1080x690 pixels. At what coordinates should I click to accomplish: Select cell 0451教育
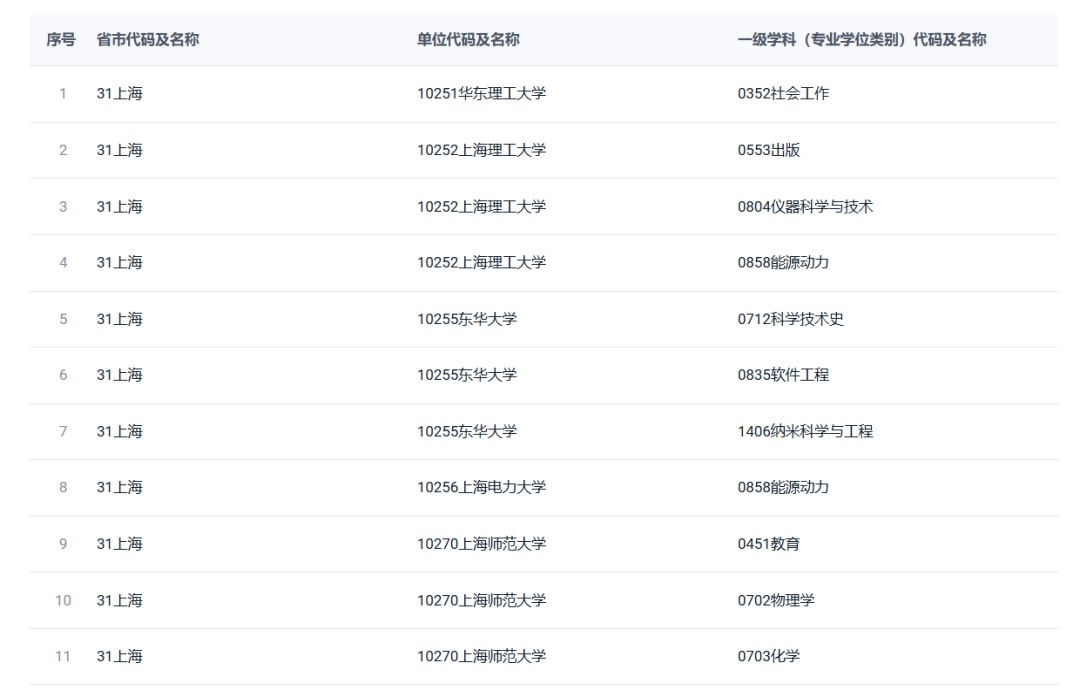coord(769,544)
